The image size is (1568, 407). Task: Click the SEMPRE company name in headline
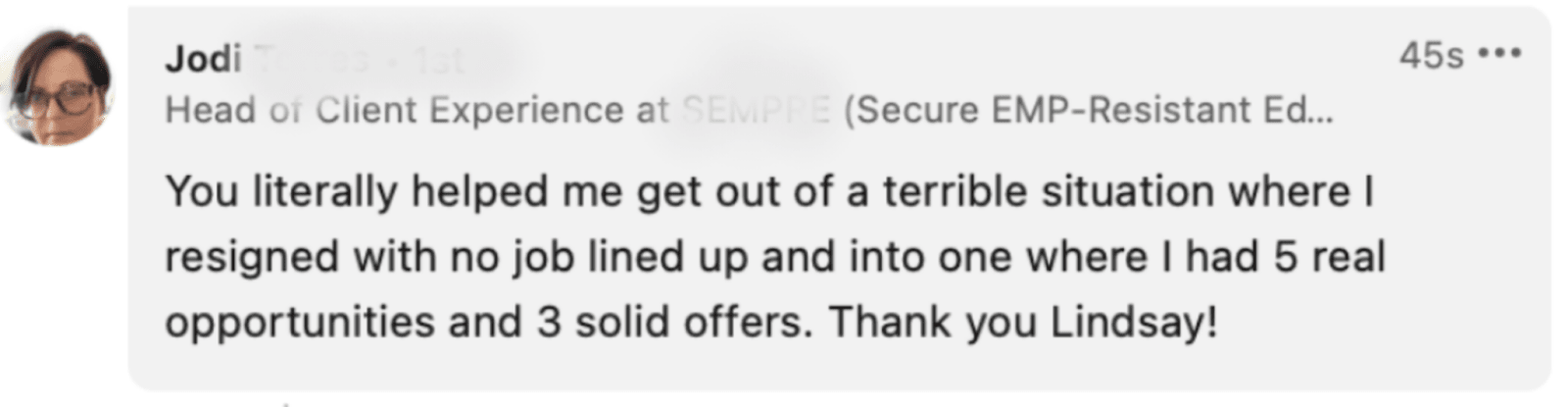[x=756, y=111]
